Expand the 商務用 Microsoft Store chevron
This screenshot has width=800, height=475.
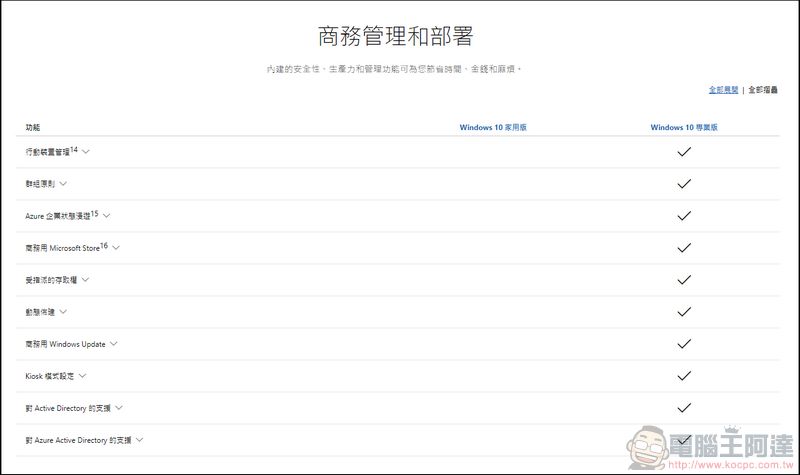[116, 248]
